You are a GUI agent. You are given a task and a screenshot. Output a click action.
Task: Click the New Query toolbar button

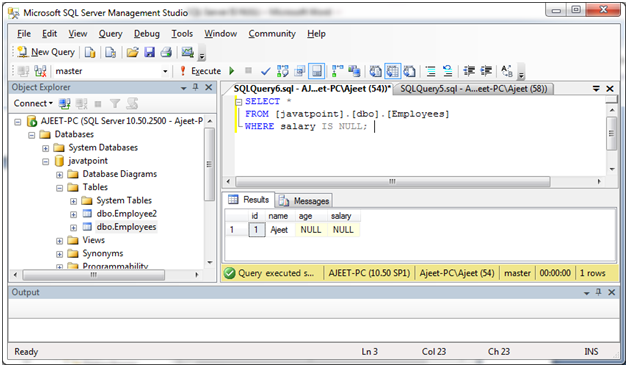pyautogui.click(x=46, y=52)
